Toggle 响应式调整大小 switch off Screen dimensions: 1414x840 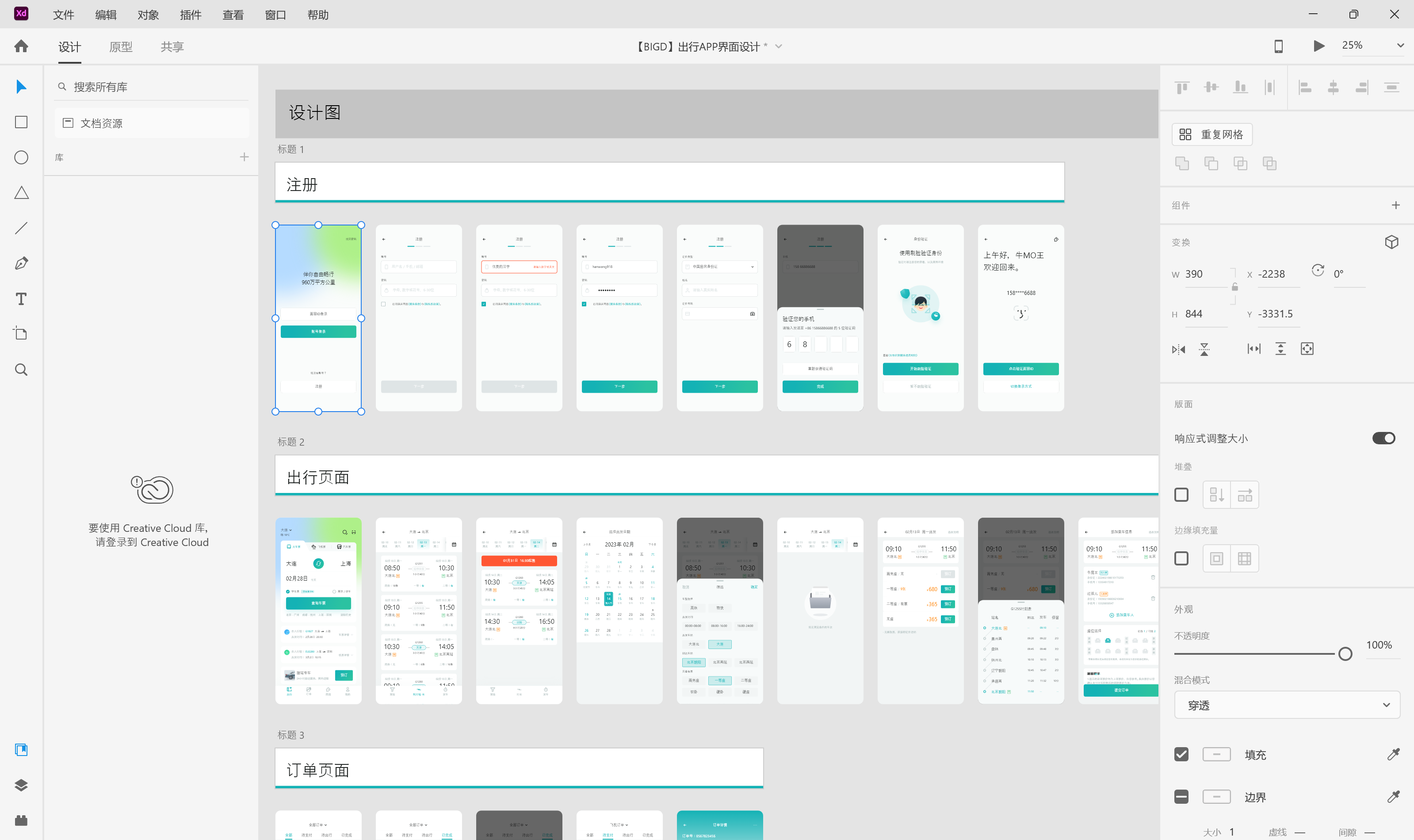coord(1384,438)
